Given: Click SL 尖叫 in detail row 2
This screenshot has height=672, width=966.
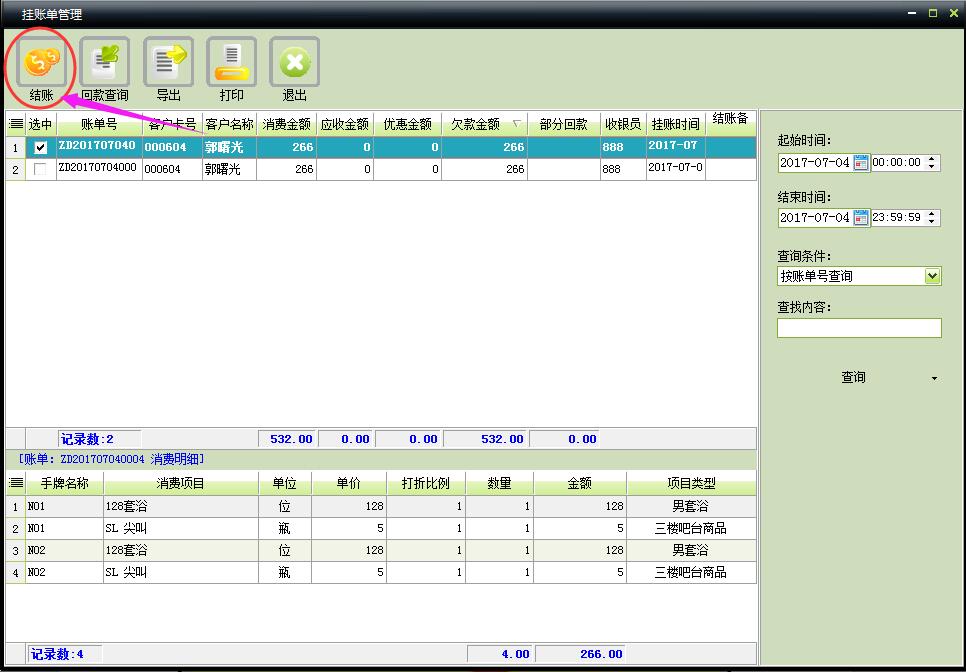Looking at the screenshot, I should (x=126, y=528).
